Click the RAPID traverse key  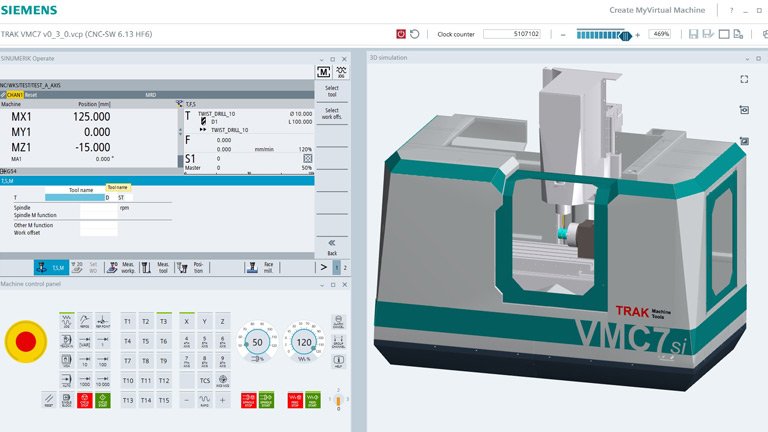(x=205, y=400)
